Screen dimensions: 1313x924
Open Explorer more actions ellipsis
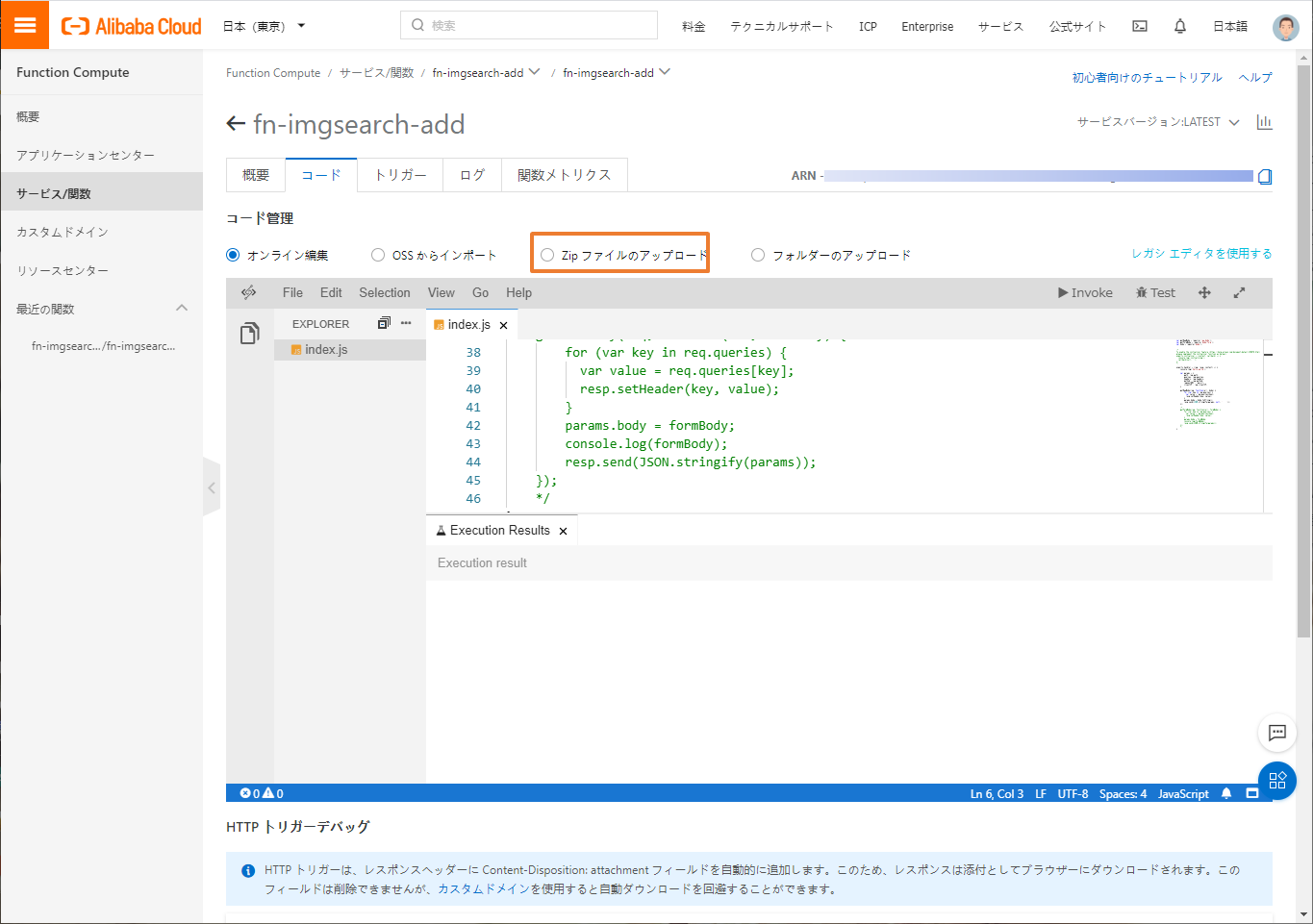(406, 323)
